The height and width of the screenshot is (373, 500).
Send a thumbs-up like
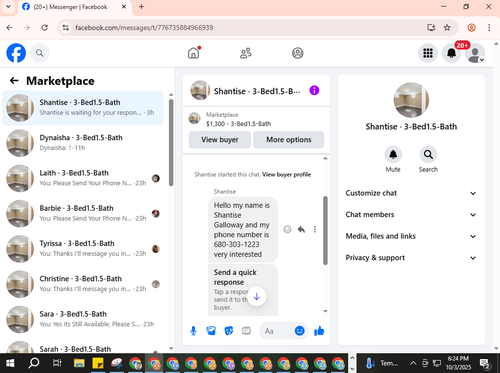(x=319, y=331)
